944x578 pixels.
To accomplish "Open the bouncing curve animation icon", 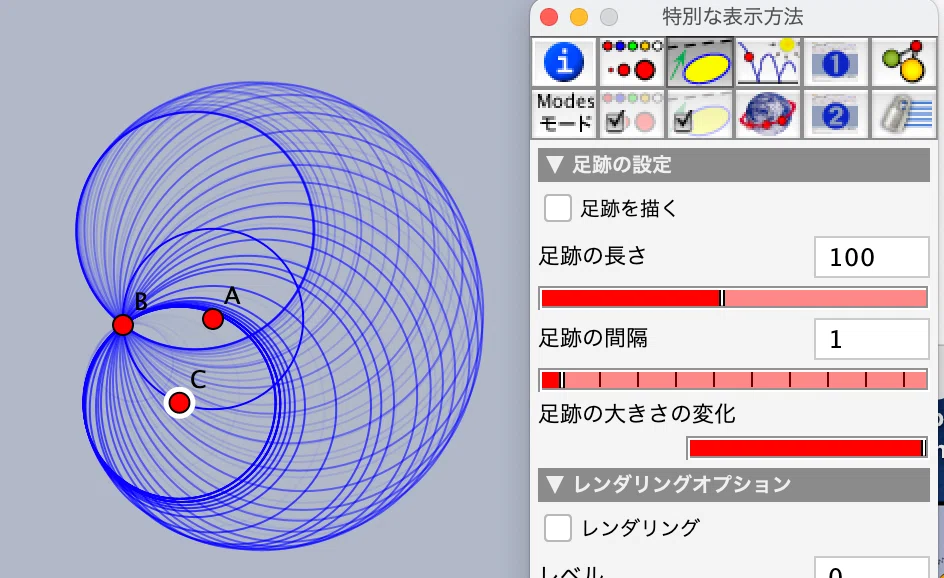I will 768,62.
